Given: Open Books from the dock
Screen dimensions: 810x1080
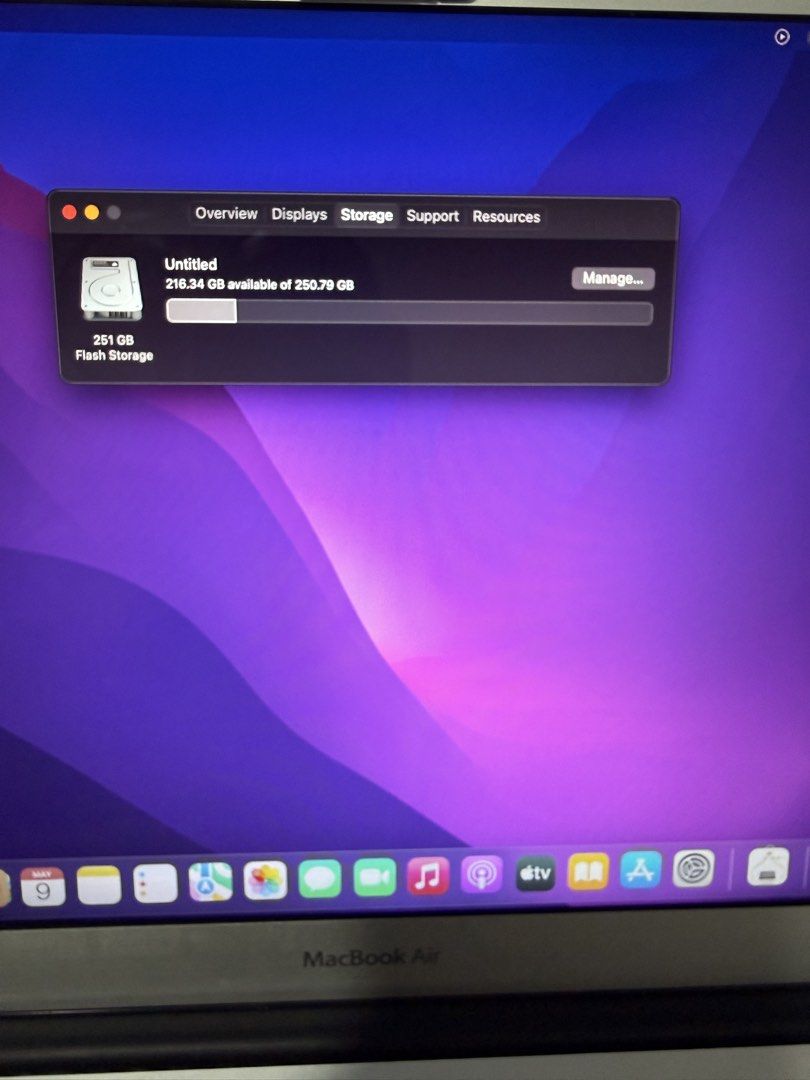Looking at the screenshot, I should click(588, 871).
